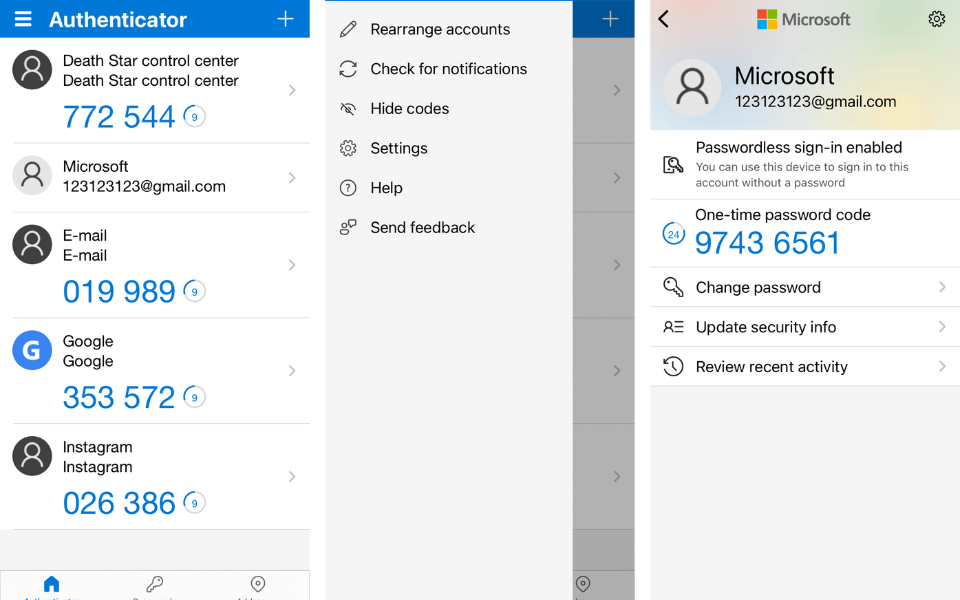960x600 pixels.
Task: Click the question mark Help icon
Action: click(348, 188)
